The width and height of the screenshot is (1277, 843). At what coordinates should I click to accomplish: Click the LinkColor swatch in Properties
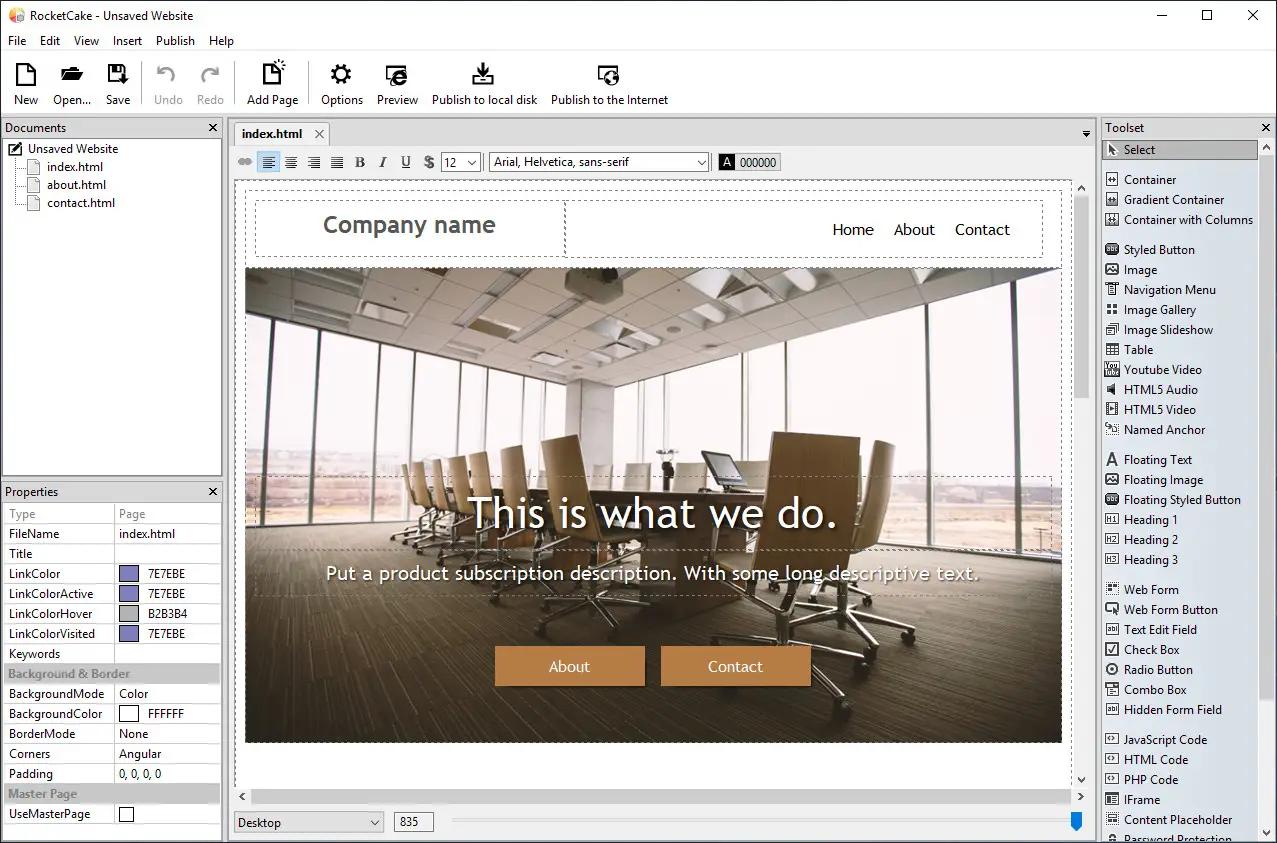click(129, 574)
